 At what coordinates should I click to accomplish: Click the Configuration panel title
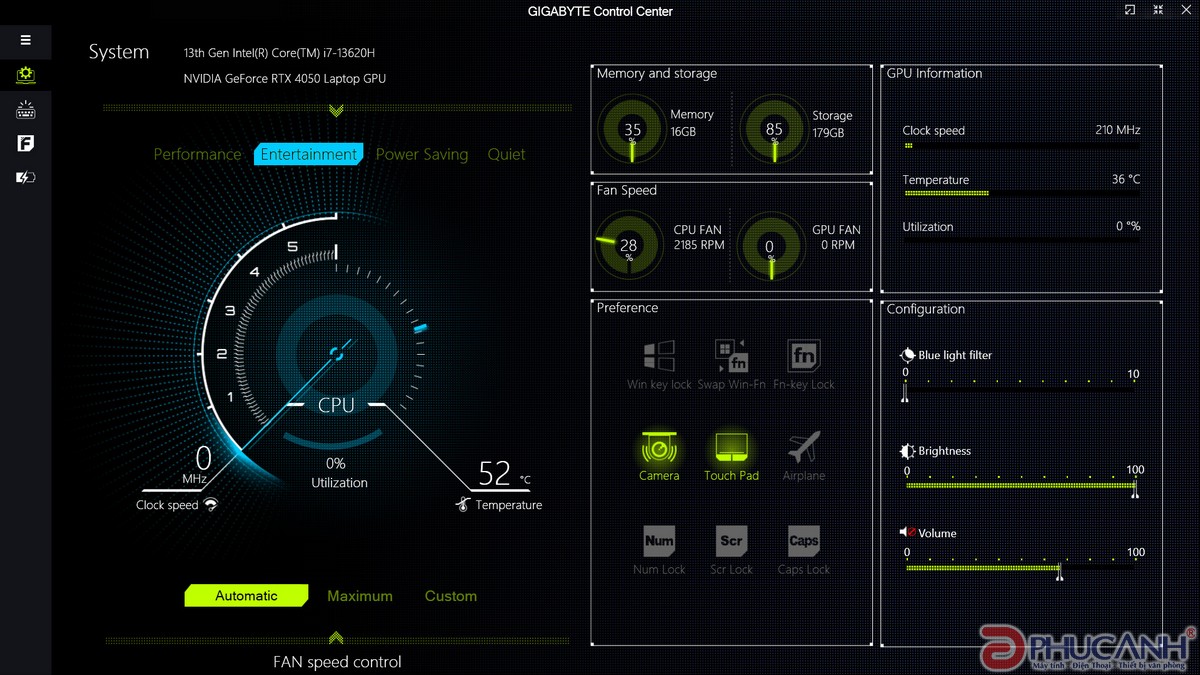pyautogui.click(x=925, y=310)
